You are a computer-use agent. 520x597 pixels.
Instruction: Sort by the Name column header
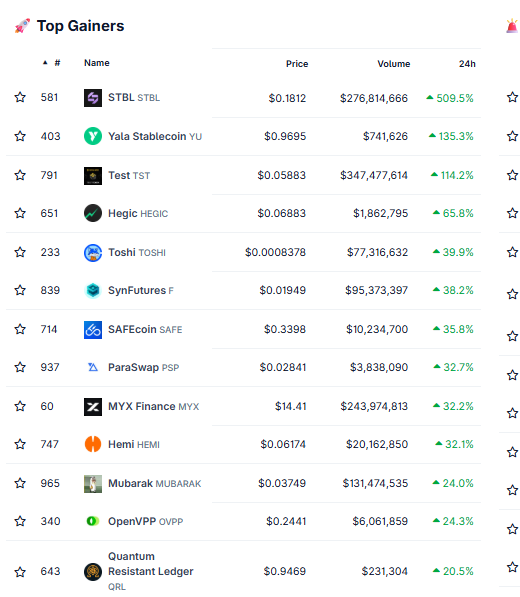(x=97, y=63)
